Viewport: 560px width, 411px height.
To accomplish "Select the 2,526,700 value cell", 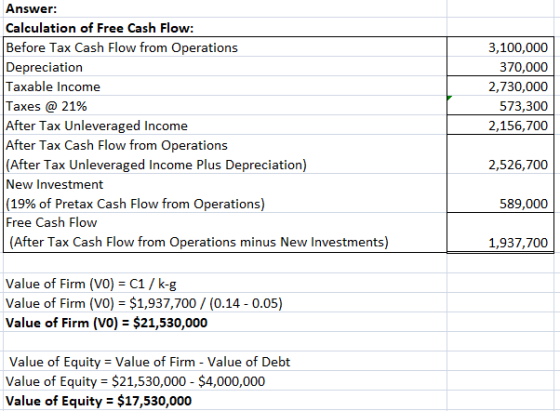I will pos(500,155).
